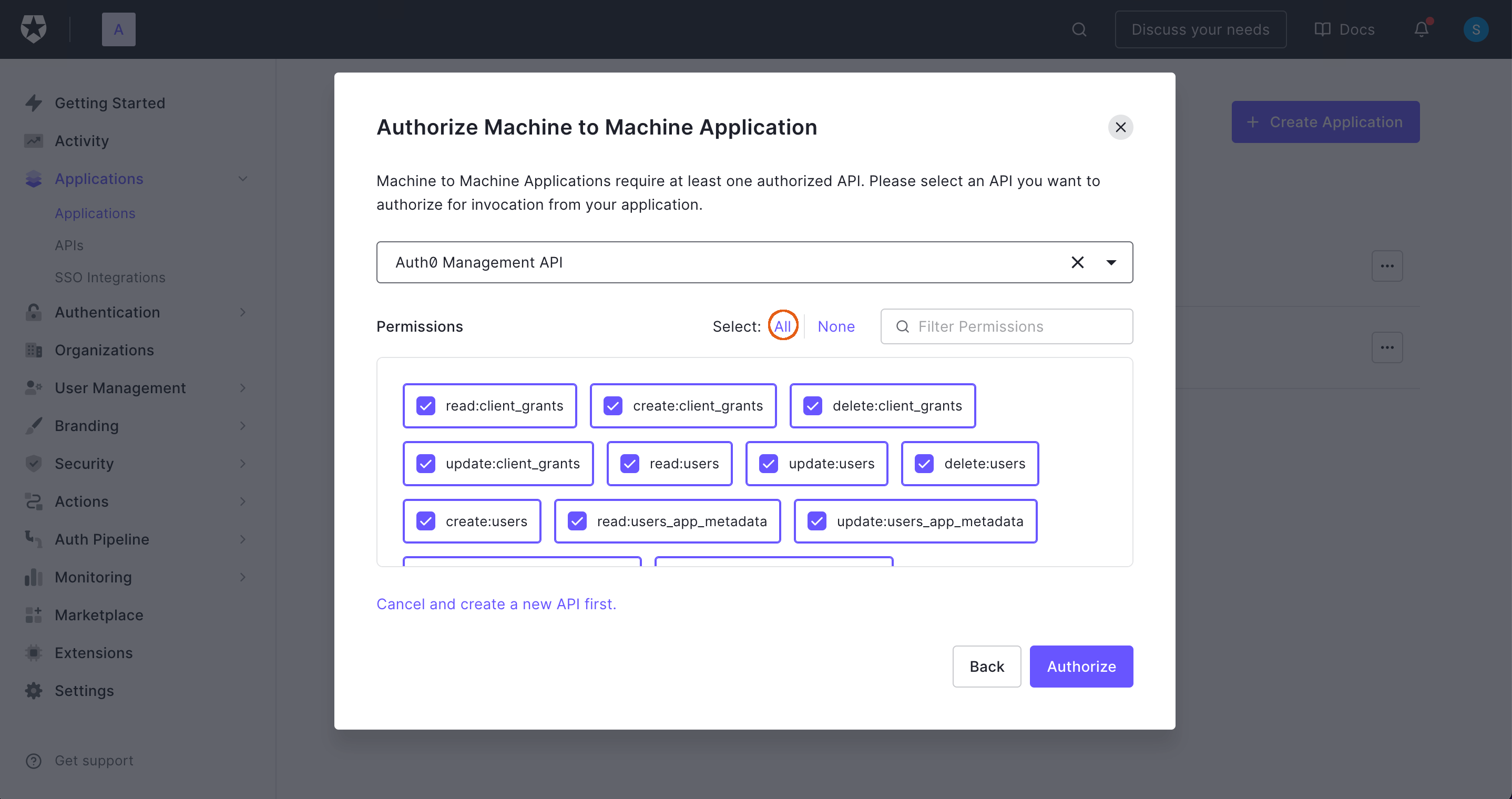Open the second application's three-dot menu

(x=1387, y=347)
